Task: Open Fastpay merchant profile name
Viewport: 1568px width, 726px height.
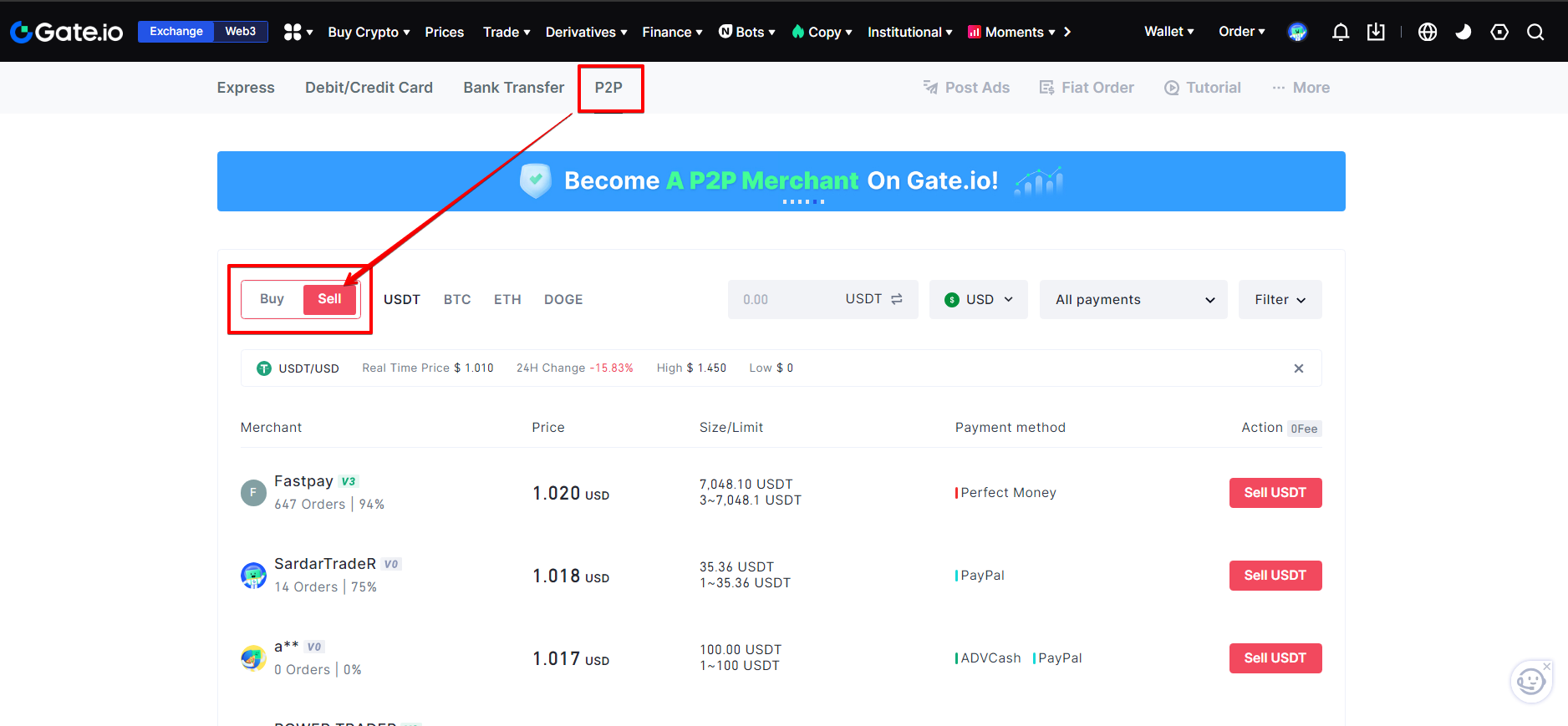Action: (x=303, y=481)
